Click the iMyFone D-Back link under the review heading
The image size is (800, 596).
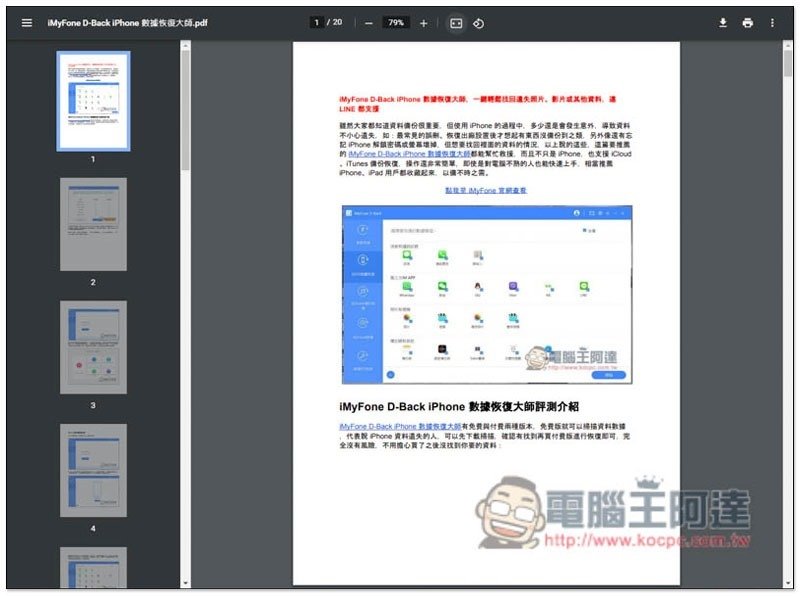[400, 426]
